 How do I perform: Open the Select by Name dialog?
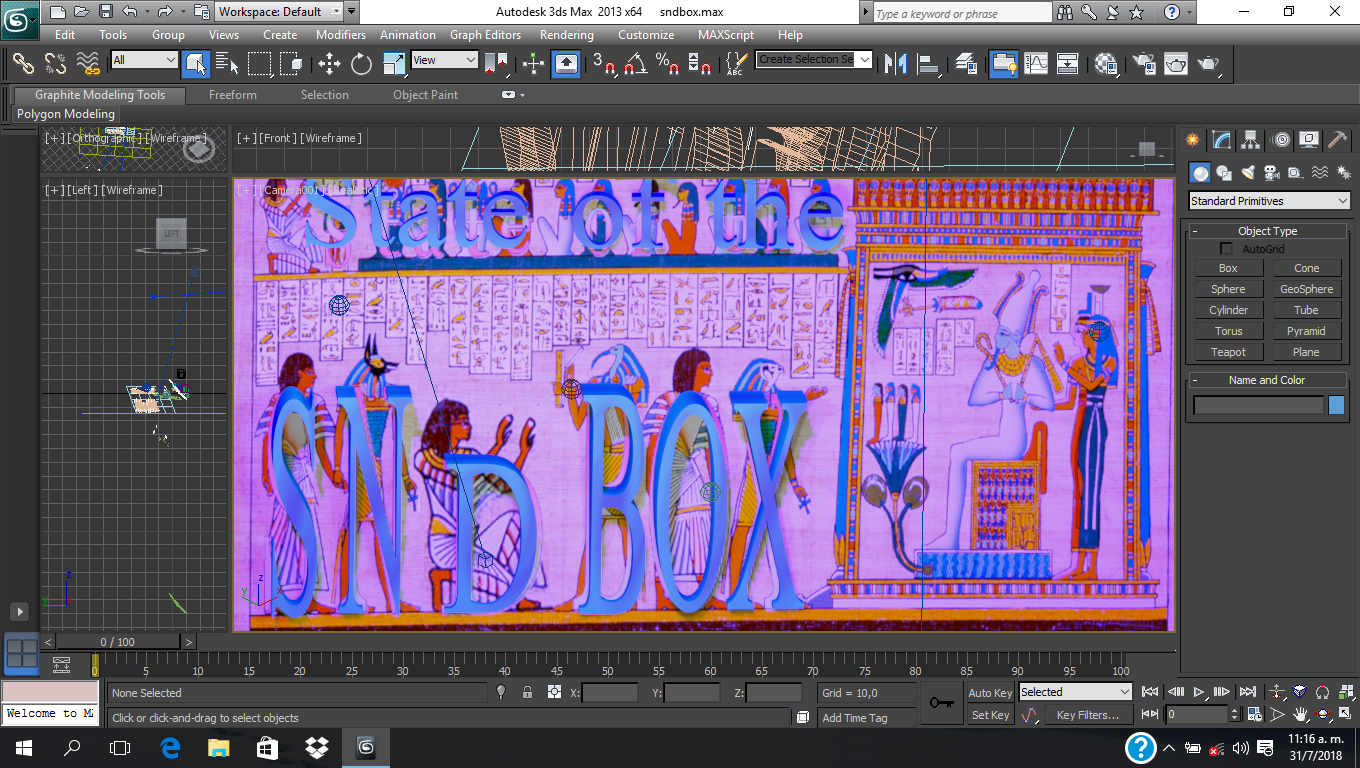coord(227,63)
